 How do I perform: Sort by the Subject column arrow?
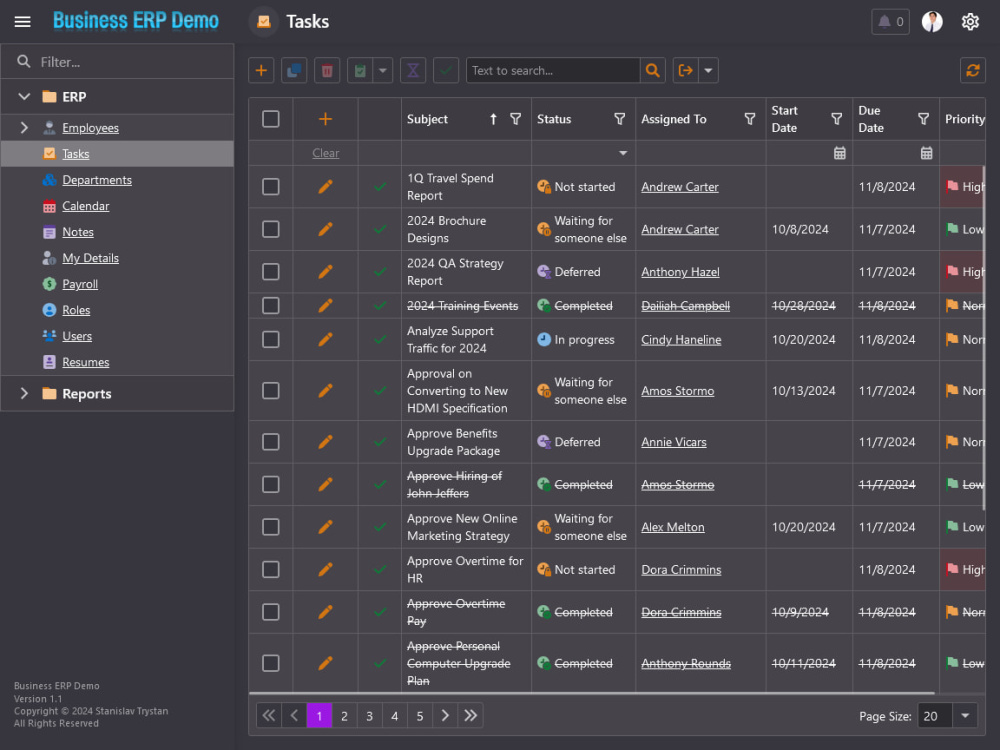point(493,119)
